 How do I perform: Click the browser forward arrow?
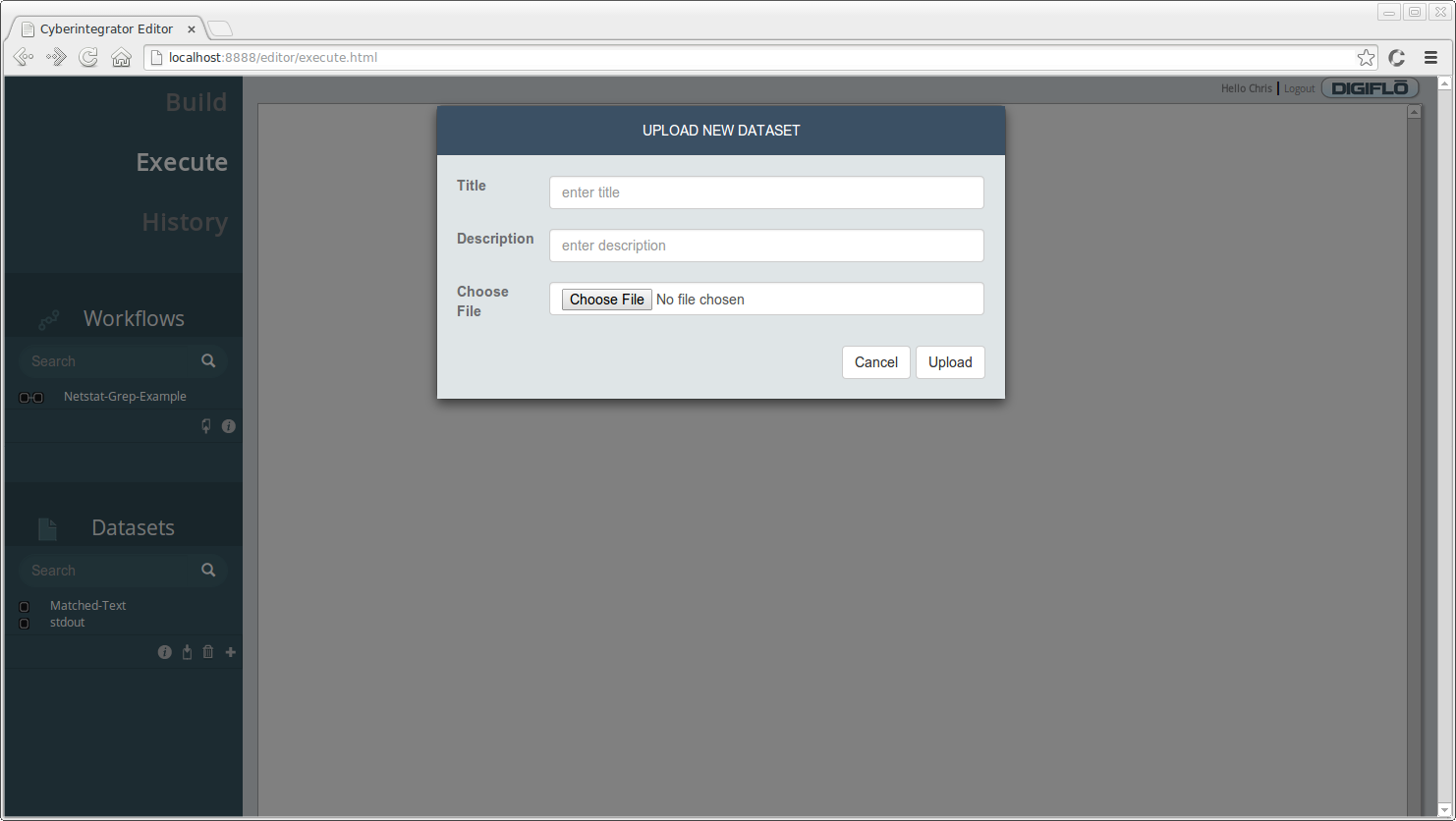click(57, 57)
